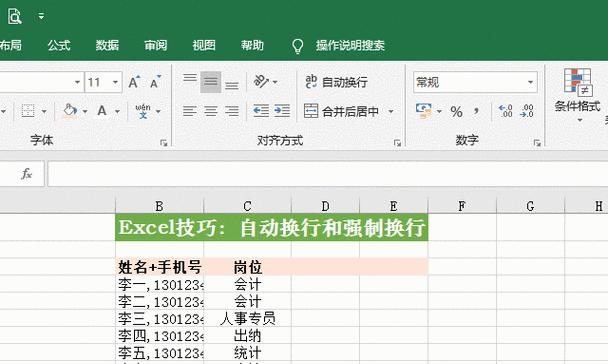Viewport: 608px width, 364px height.
Task: Click cell containing 李三,130123
Action: click(159, 319)
